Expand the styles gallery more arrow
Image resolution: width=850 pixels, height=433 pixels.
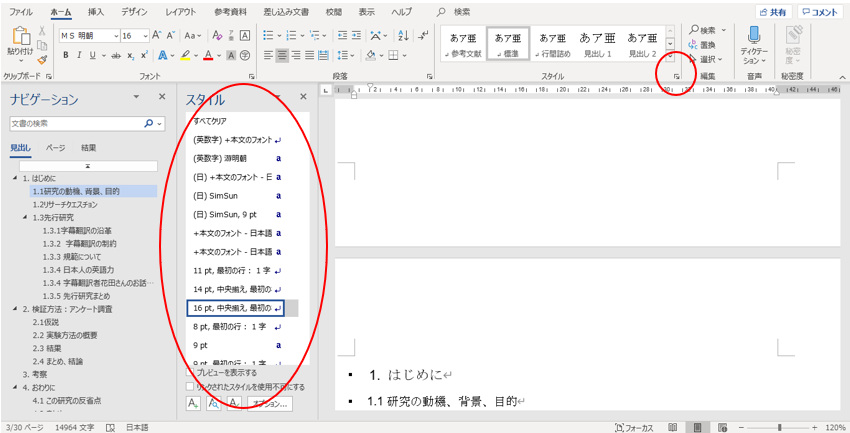pos(670,56)
